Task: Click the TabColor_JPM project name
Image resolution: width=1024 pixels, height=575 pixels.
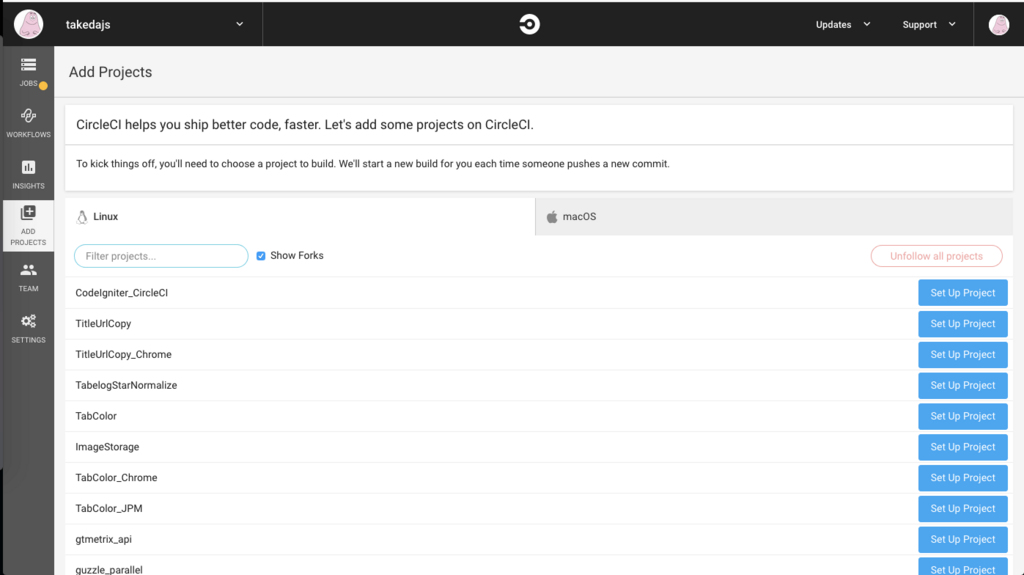Action: click(108, 508)
